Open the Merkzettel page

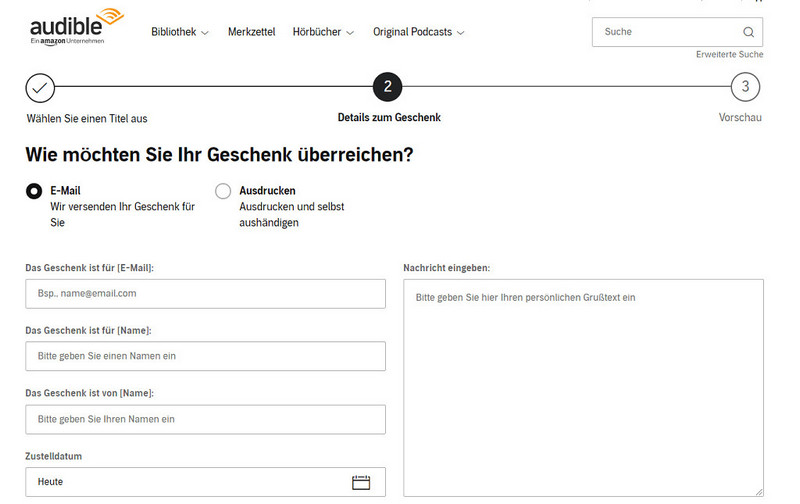coord(252,32)
